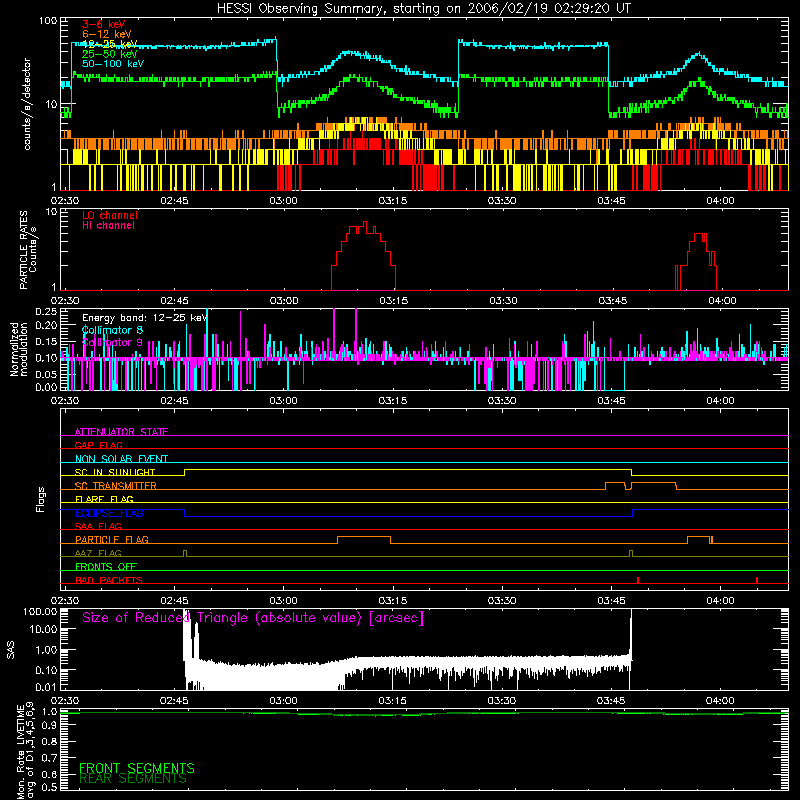The width and height of the screenshot is (800, 800).
Task: Click the cyan 50-100 keV legend label
Action: pos(113,64)
